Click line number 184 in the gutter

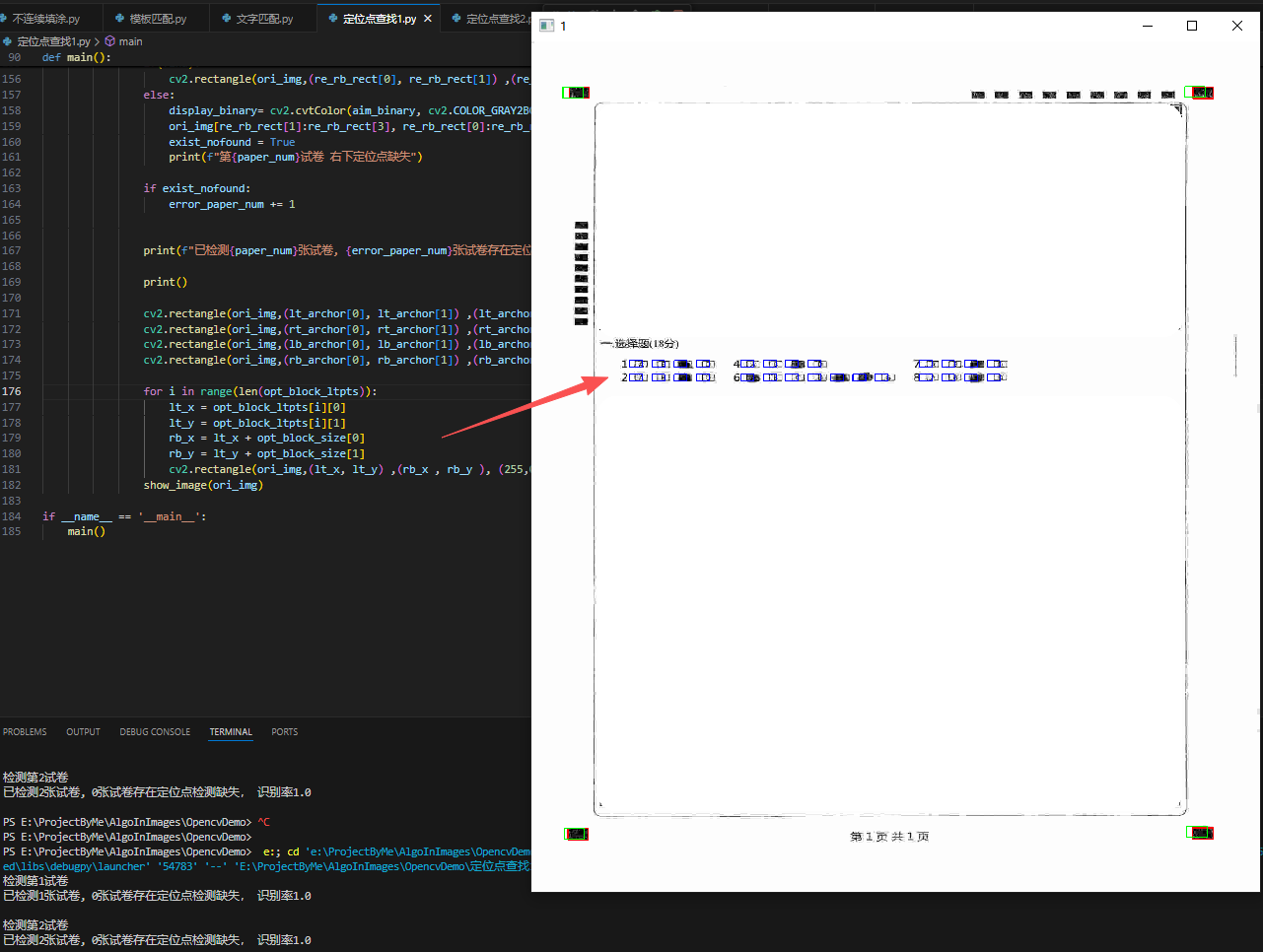(12, 516)
